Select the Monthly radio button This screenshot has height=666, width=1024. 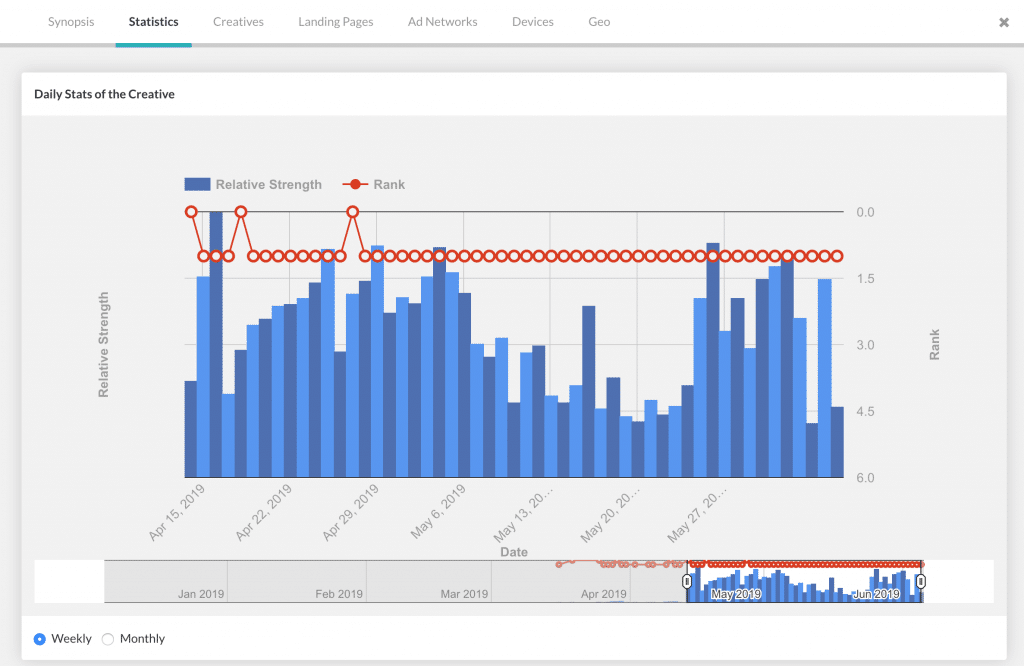(109, 639)
